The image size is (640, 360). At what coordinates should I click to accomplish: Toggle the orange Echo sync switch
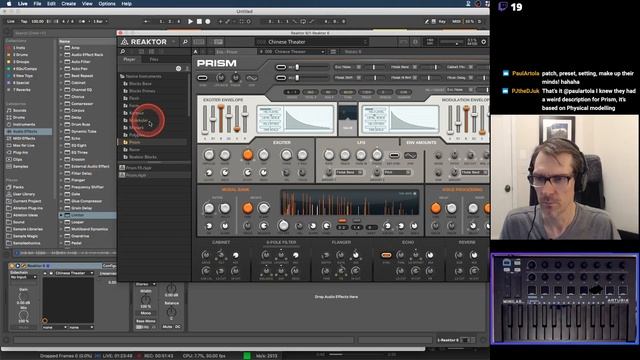(386, 255)
